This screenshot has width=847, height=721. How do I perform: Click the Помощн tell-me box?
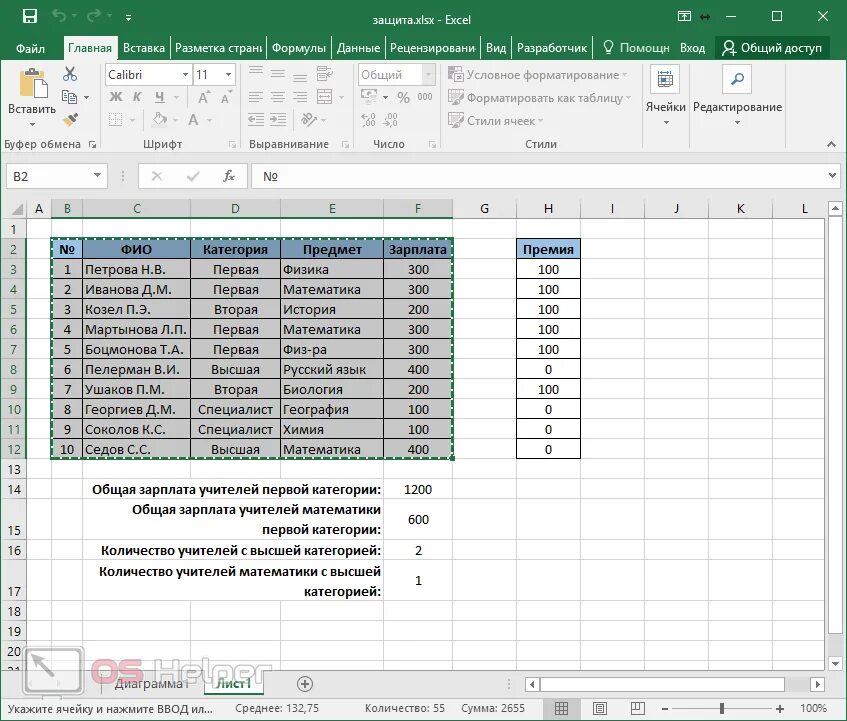click(636, 48)
